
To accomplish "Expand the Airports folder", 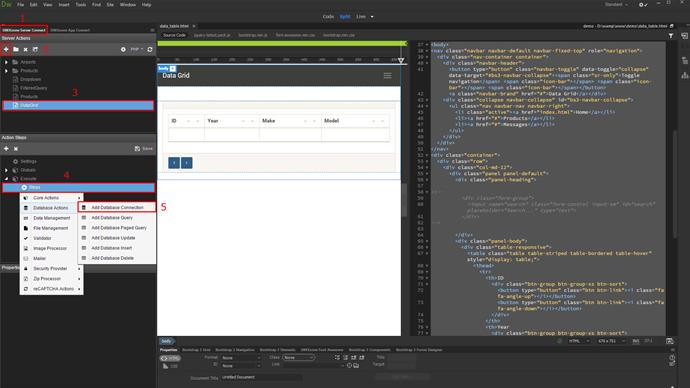I will click(6, 62).
